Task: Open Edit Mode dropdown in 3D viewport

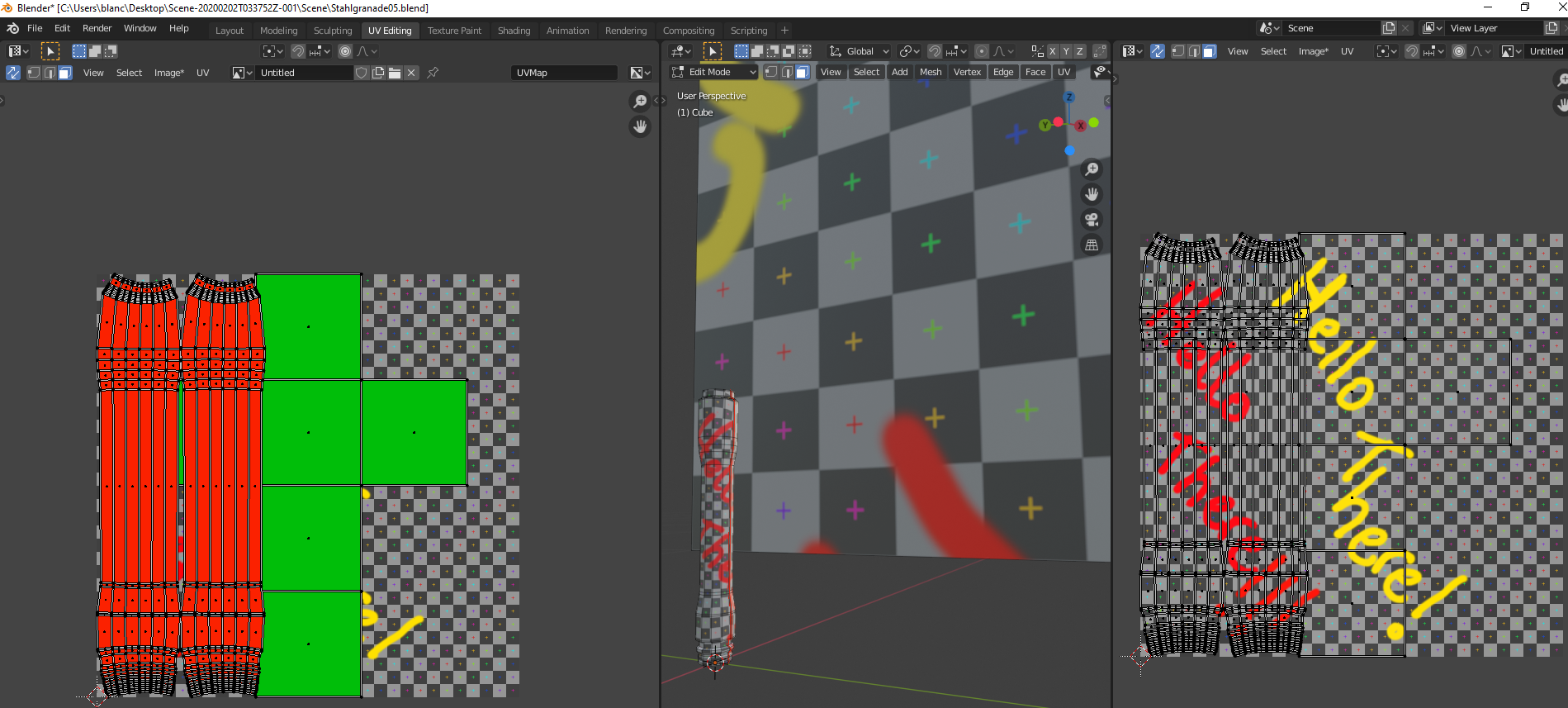Action: (714, 72)
